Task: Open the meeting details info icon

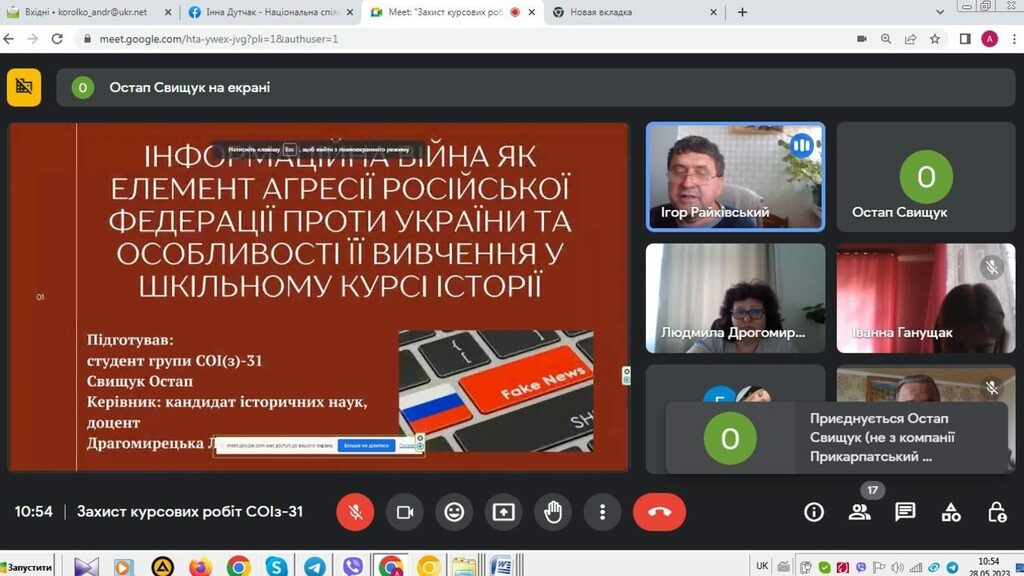Action: (814, 512)
